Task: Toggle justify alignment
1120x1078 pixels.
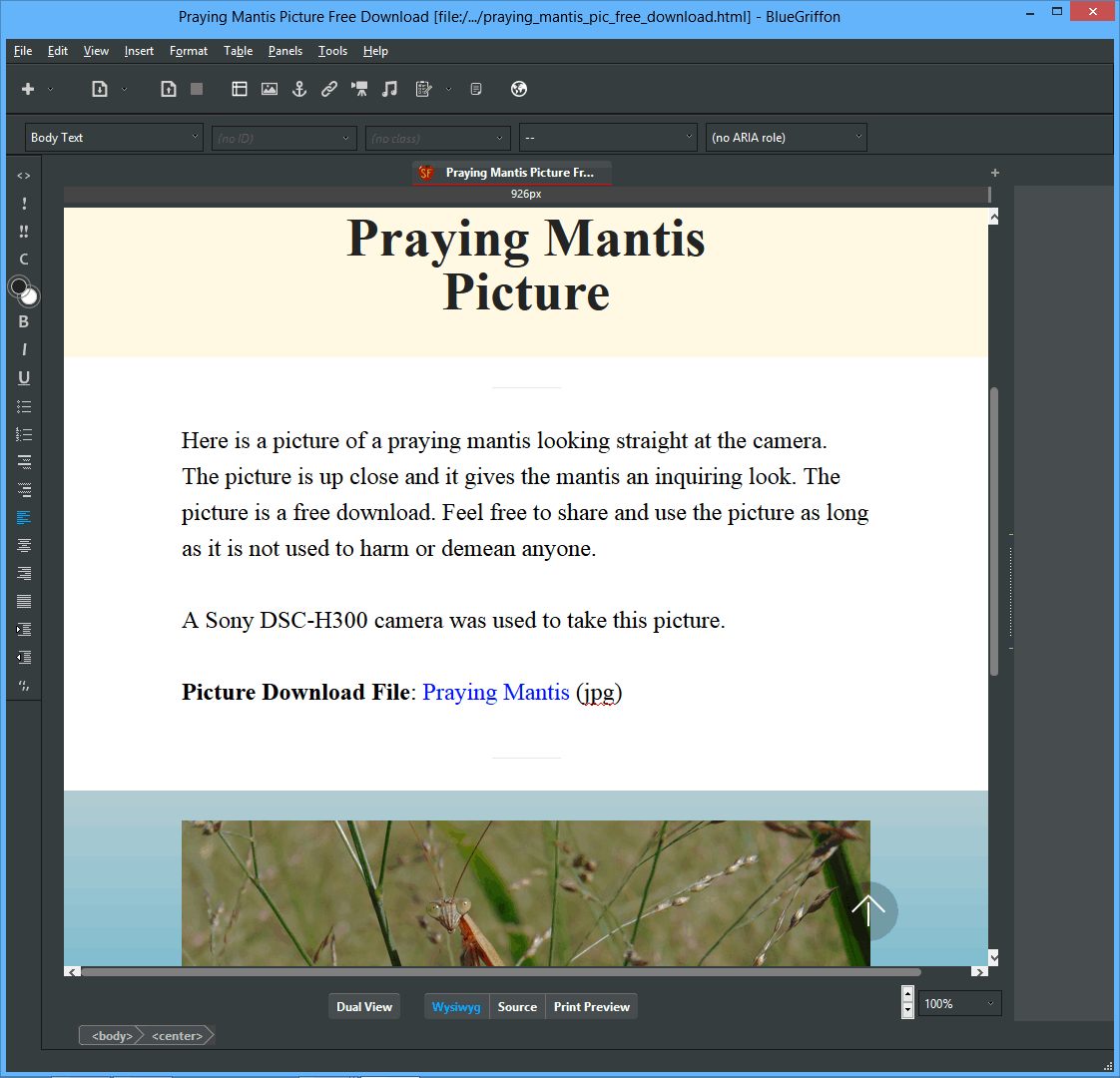Action: [24, 602]
